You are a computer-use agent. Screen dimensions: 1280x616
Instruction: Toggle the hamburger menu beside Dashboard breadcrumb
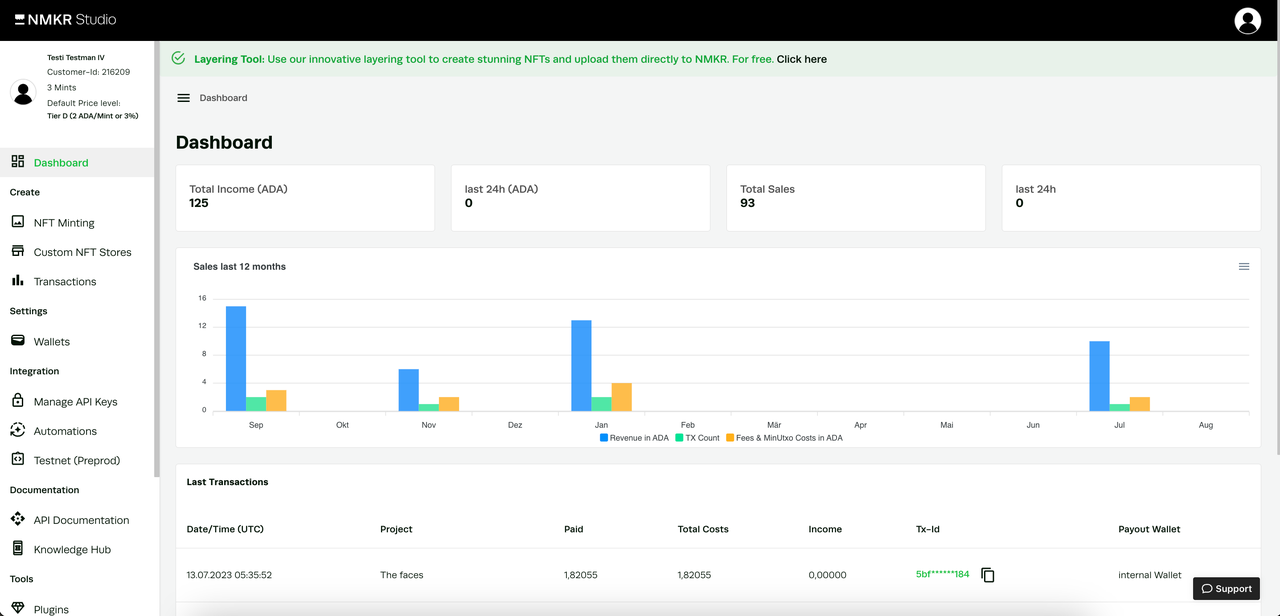tap(183, 98)
